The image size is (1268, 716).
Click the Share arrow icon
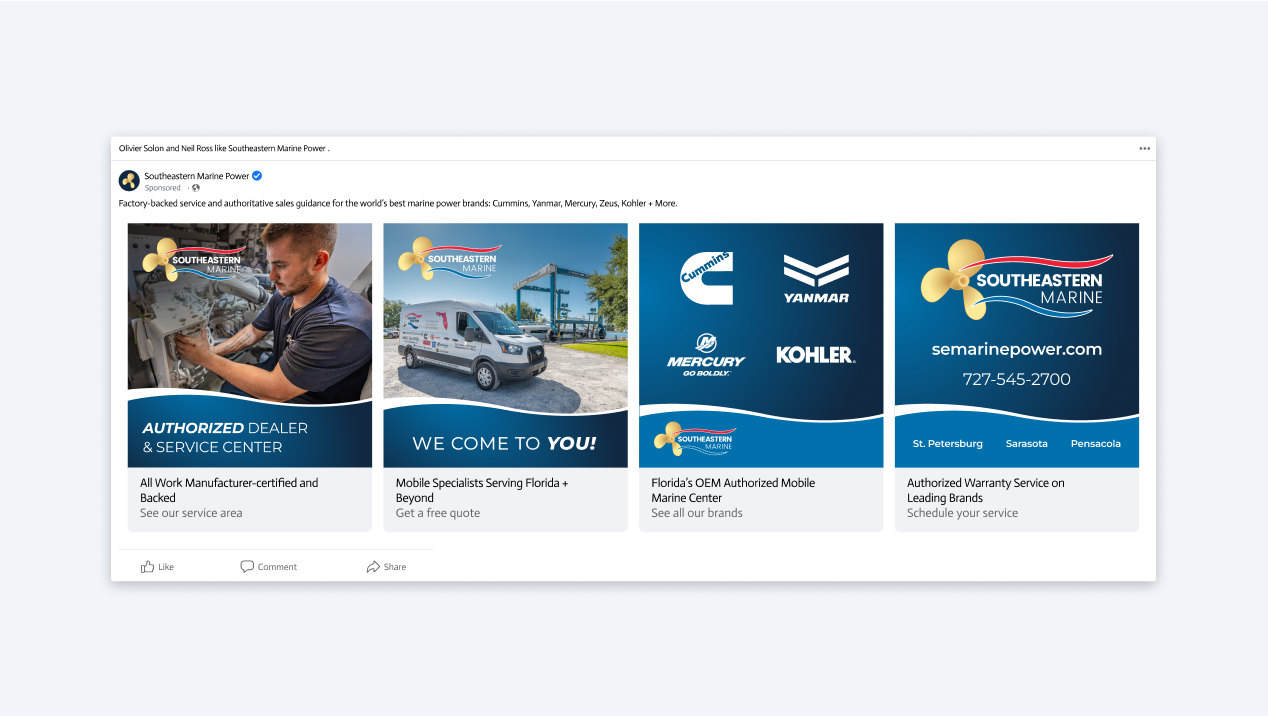pyautogui.click(x=373, y=567)
